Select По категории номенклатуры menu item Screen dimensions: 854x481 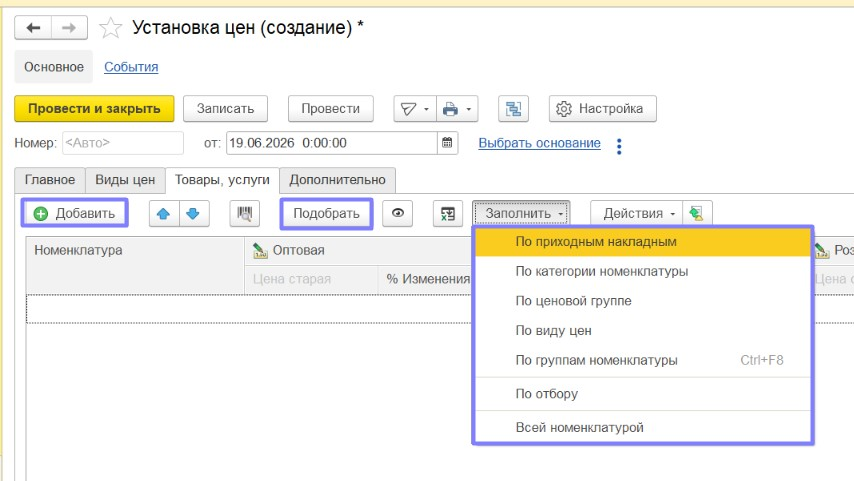point(643,271)
